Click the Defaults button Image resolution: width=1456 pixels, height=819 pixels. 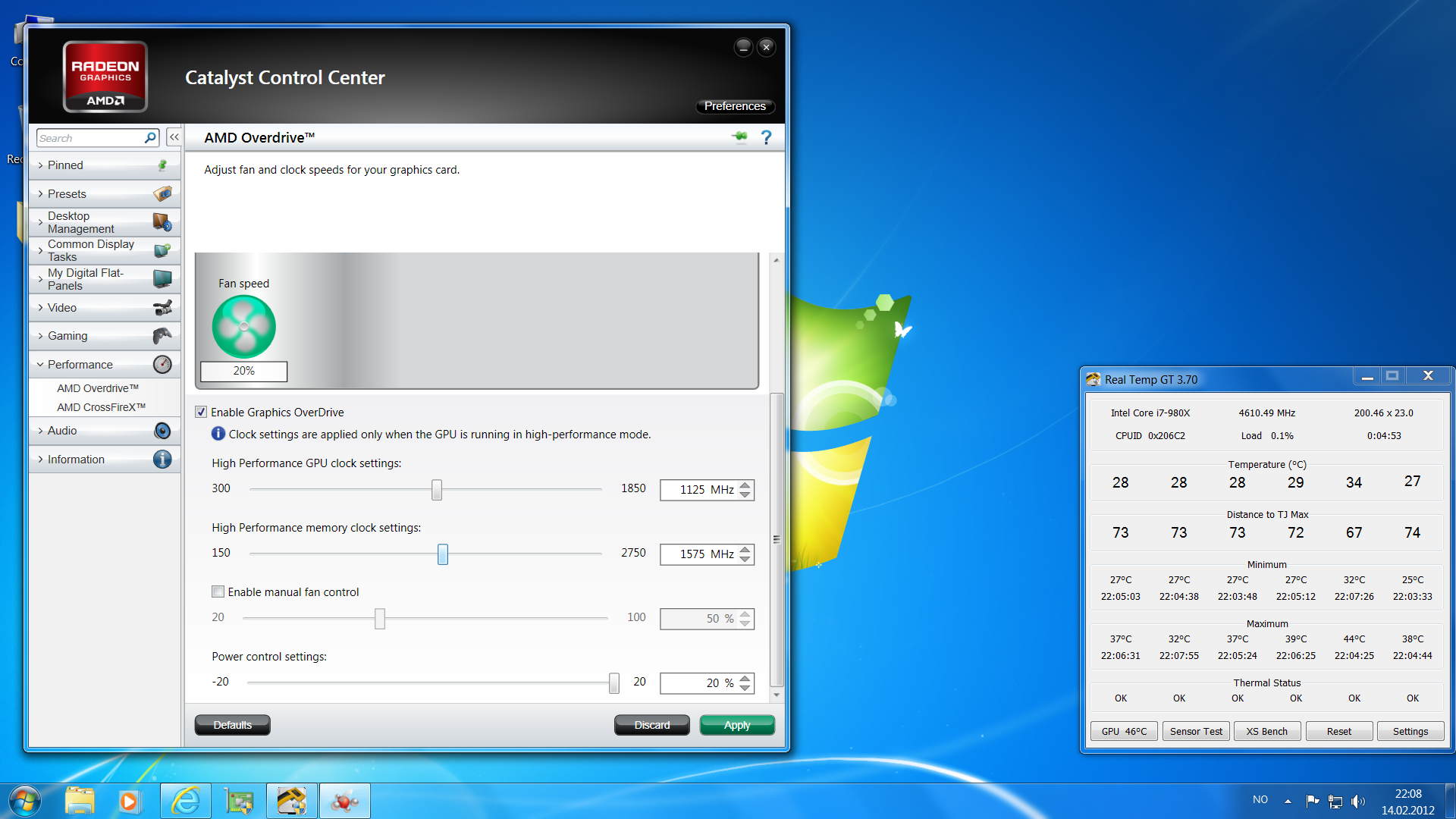(232, 725)
